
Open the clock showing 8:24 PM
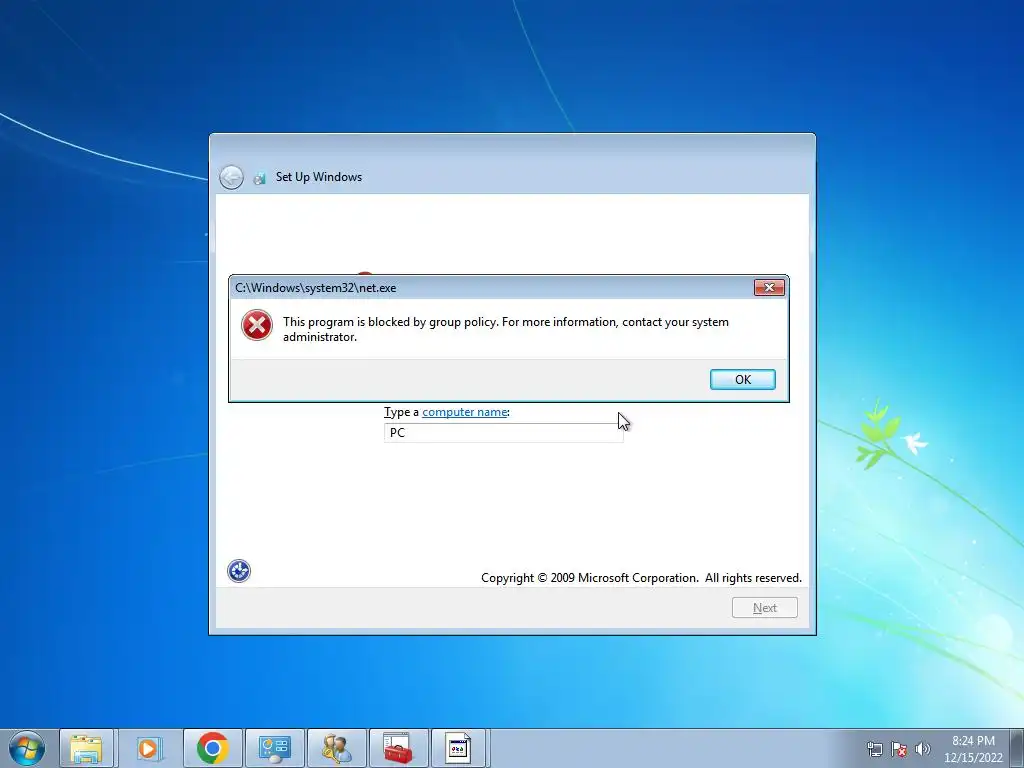(x=973, y=749)
